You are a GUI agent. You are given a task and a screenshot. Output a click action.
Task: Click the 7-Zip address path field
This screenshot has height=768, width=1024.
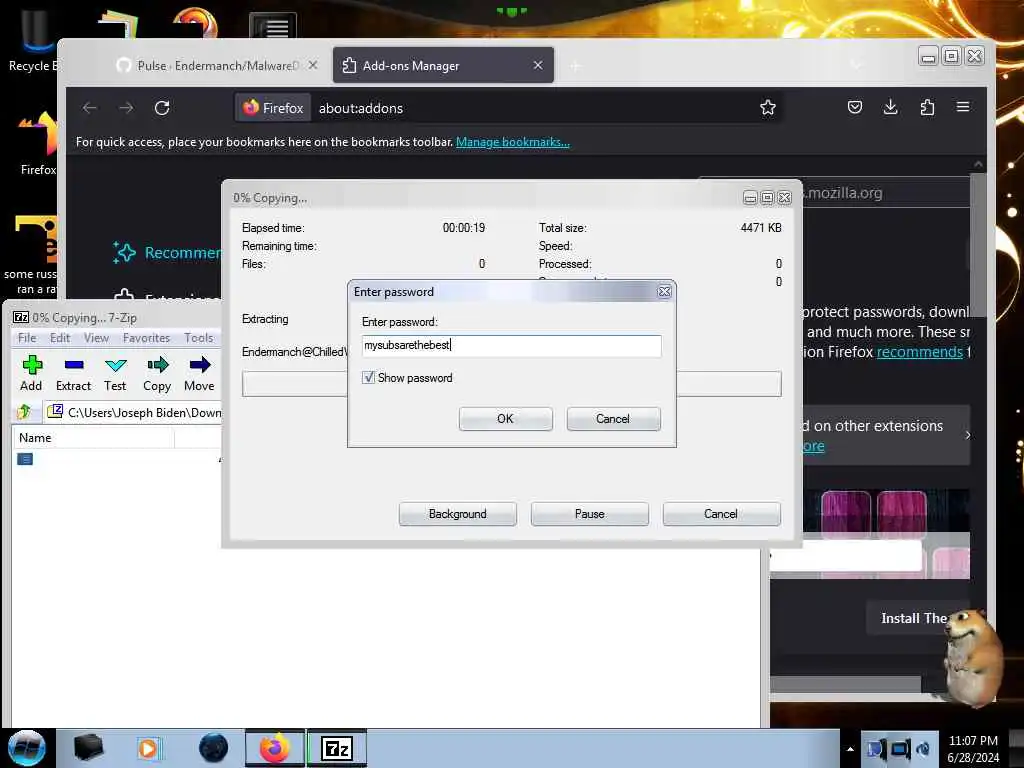click(134, 412)
